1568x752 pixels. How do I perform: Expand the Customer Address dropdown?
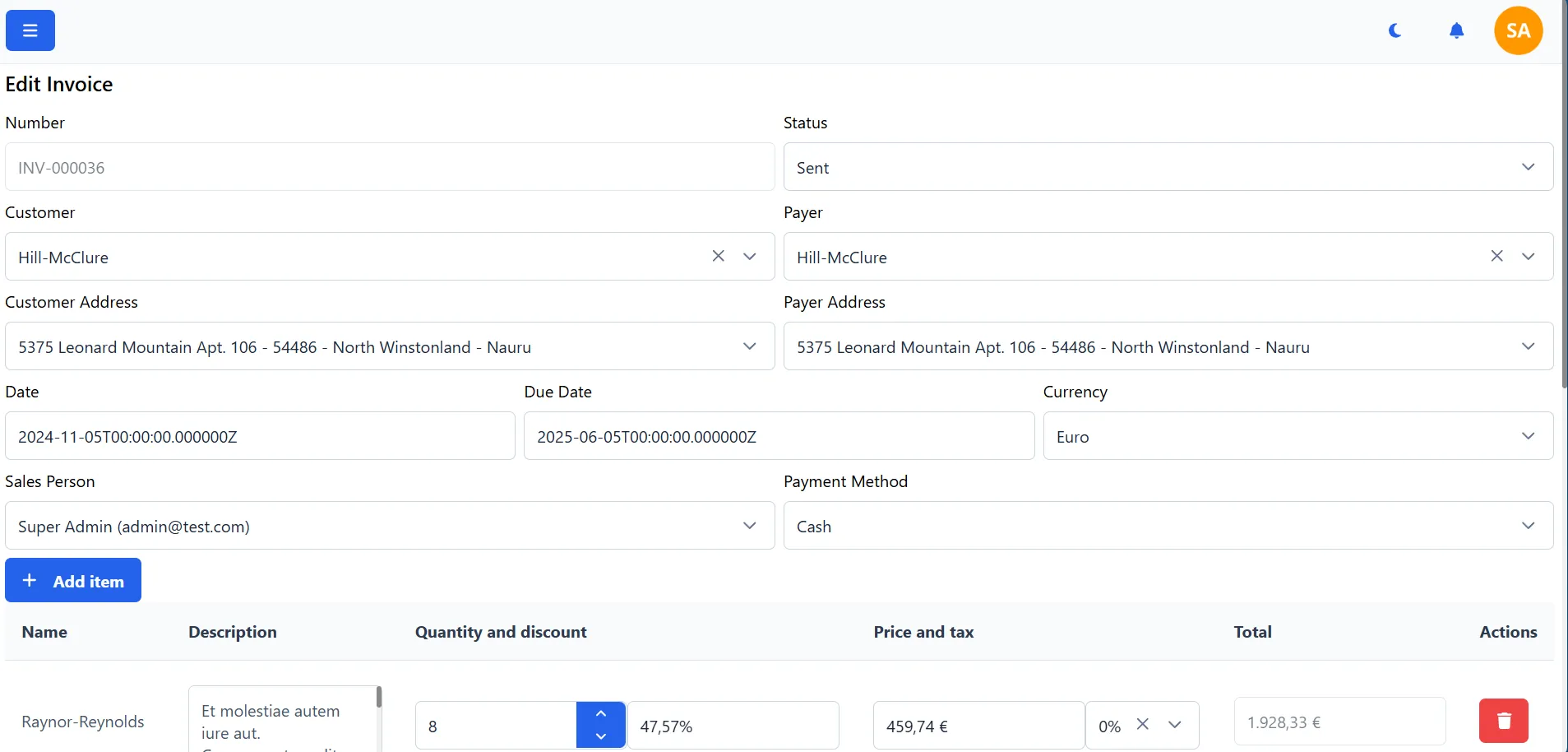coord(749,346)
